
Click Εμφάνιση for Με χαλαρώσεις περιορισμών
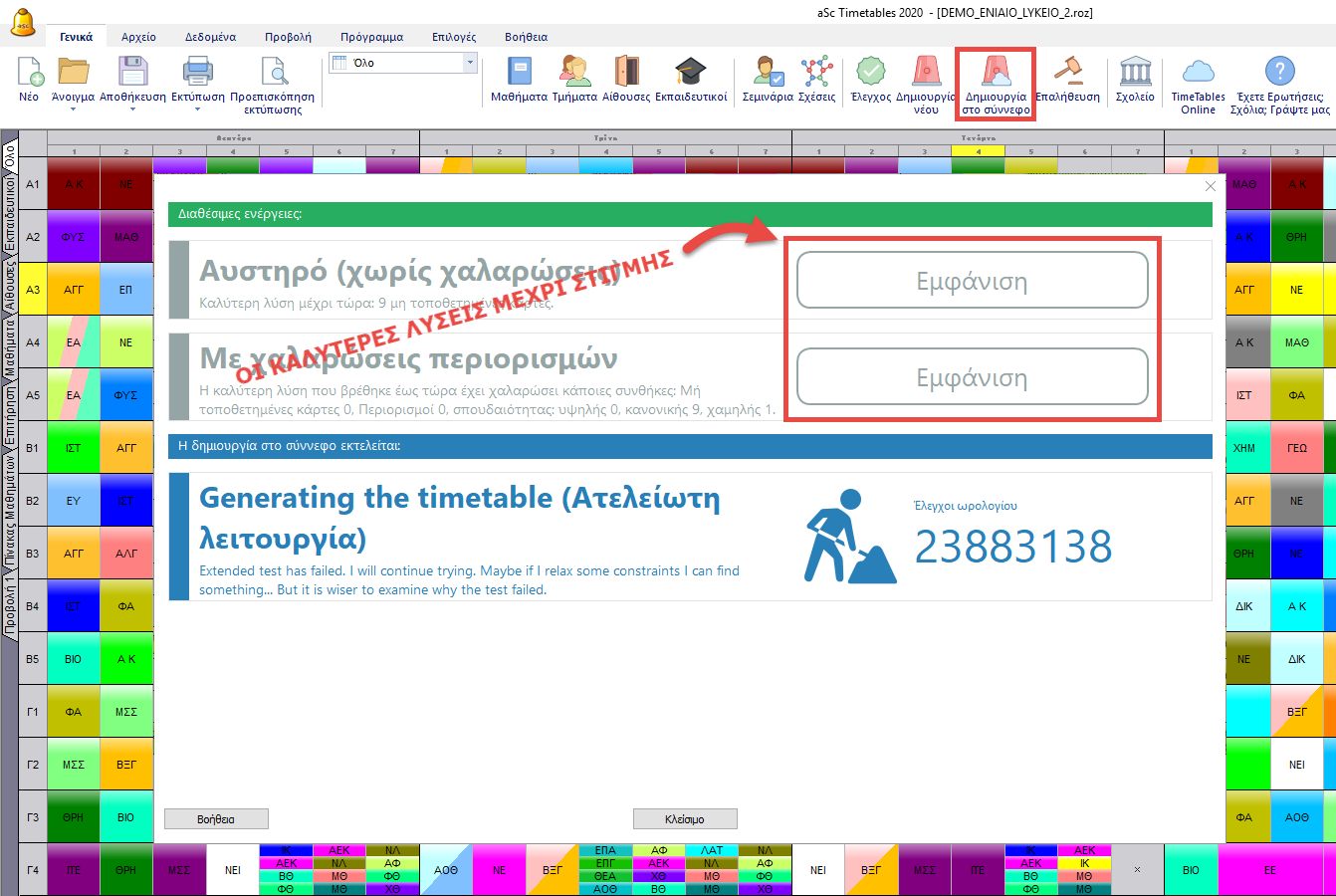click(972, 377)
